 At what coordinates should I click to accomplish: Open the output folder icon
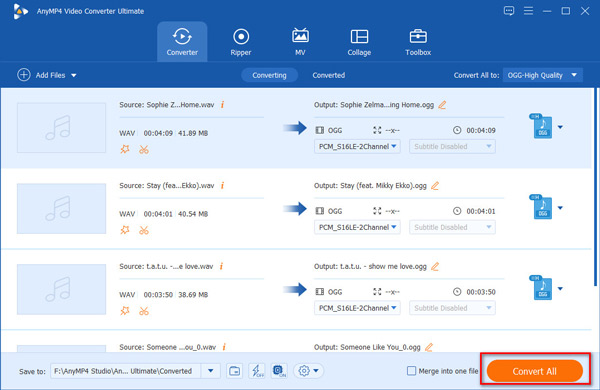click(234, 371)
